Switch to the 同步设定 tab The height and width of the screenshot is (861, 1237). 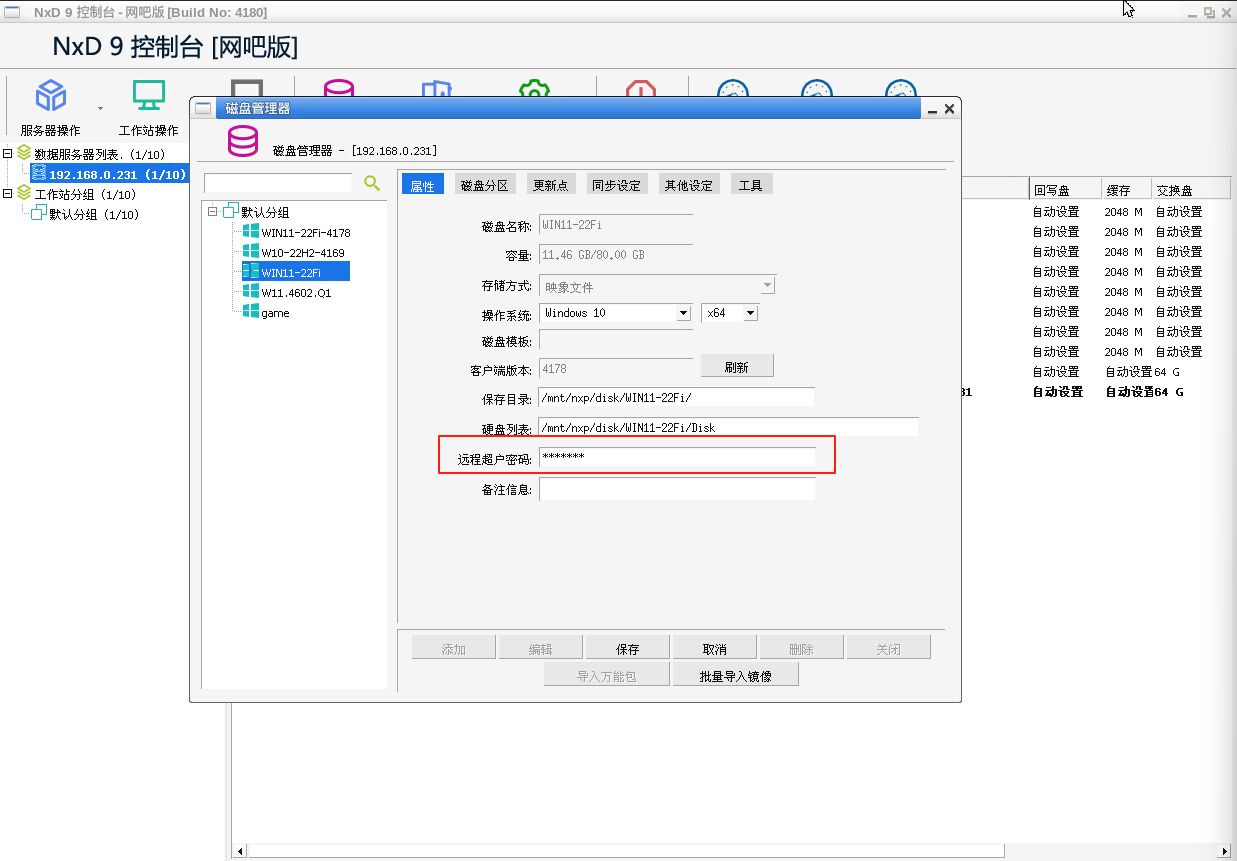pos(616,185)
